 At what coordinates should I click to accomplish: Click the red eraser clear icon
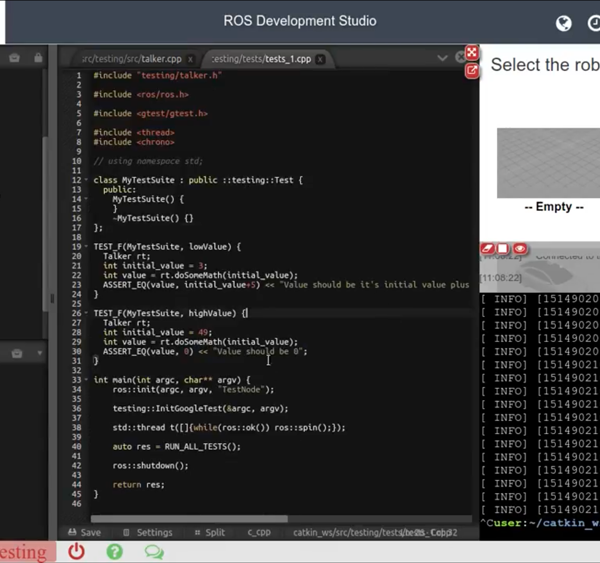(x=487, y=249)
